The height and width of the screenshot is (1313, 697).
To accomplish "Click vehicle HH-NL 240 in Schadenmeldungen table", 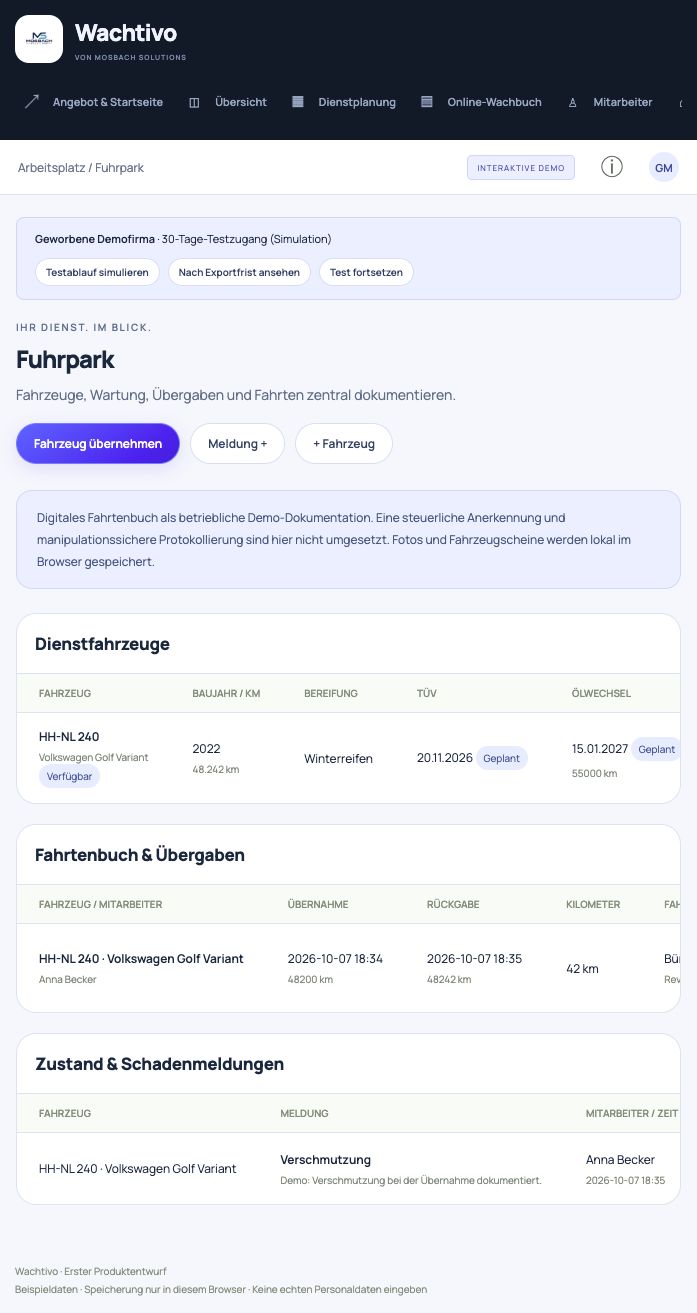I will pyautogui.click(x=138, y=1168).
